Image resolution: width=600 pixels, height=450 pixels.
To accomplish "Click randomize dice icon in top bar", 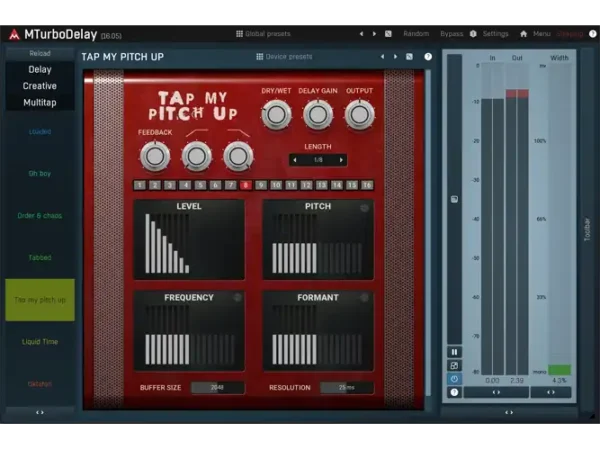I will pos(388,34).
